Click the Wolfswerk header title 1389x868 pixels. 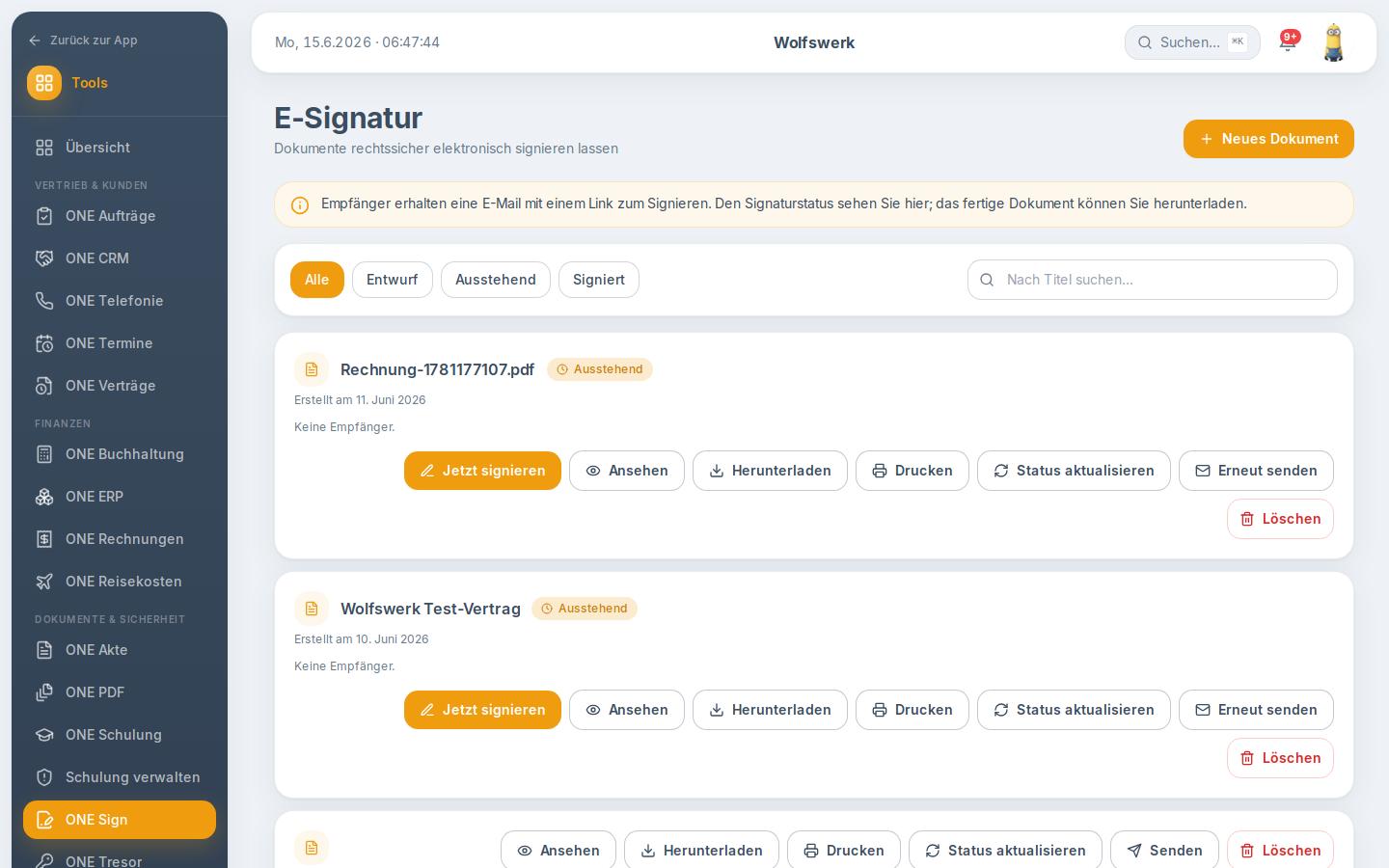pos(814,42)
